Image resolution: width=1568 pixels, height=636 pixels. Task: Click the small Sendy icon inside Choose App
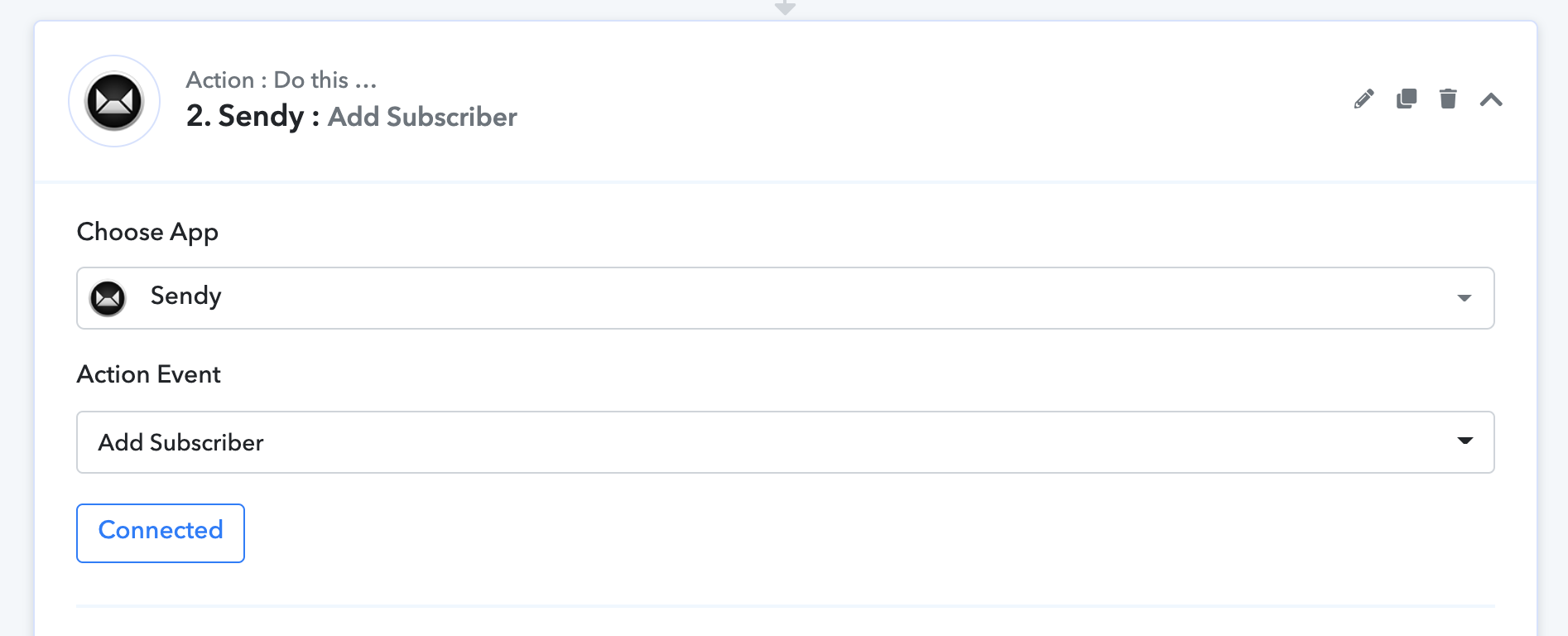(108, 298)
